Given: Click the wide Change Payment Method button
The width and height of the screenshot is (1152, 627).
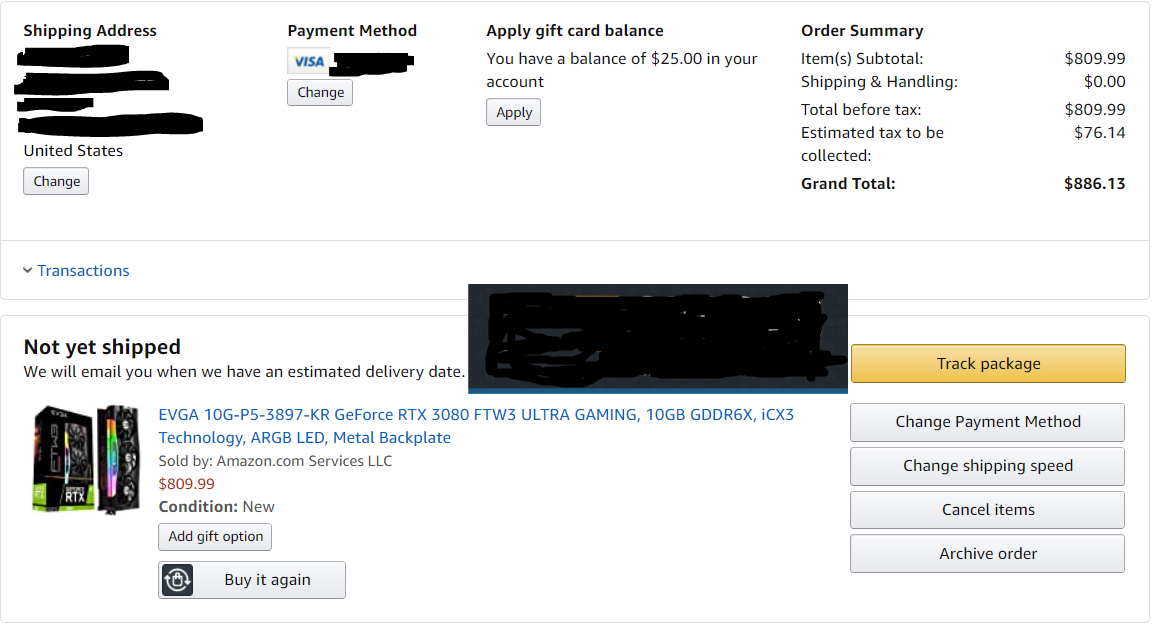Looking at the screenshot, I should click(x=987, y=422).
